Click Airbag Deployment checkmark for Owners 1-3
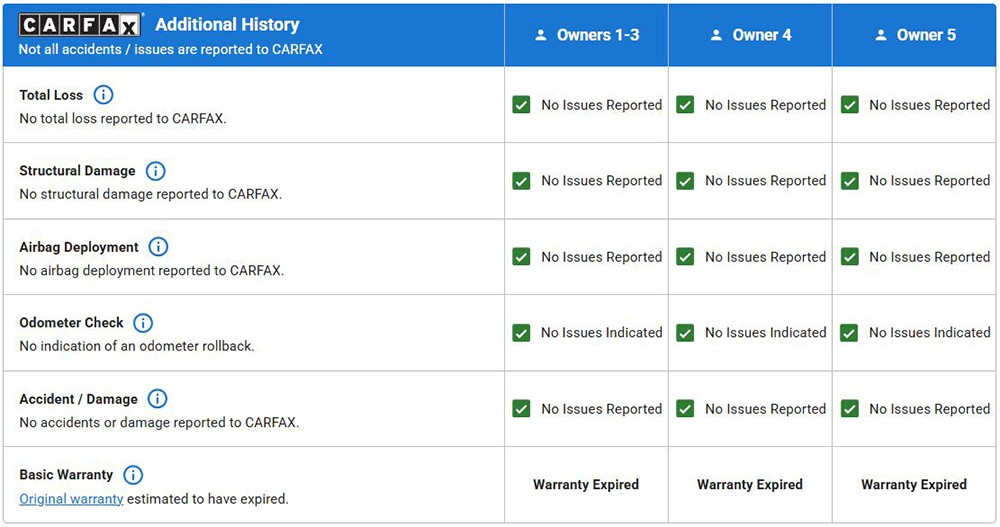Image resolution: width=1000 pixels, height=527 pixels. coord(521,256)
